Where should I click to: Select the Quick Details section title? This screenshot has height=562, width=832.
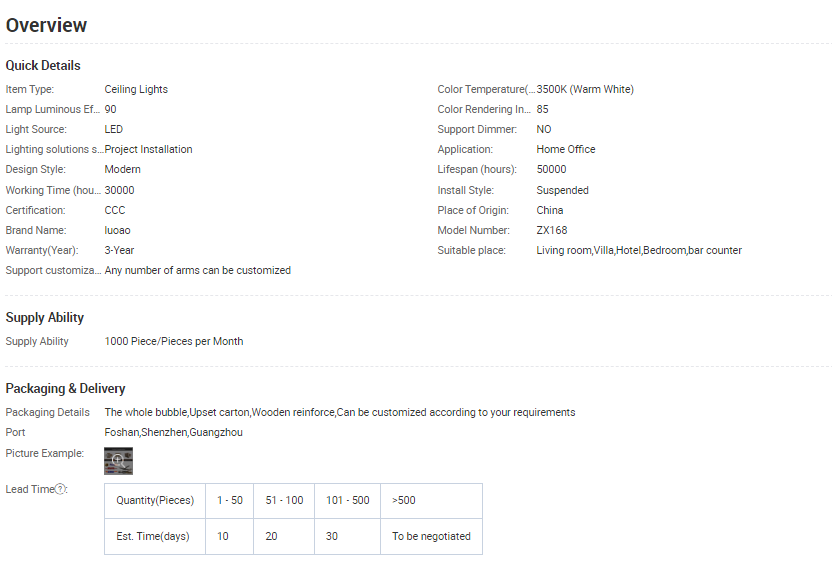click(43, 65)
